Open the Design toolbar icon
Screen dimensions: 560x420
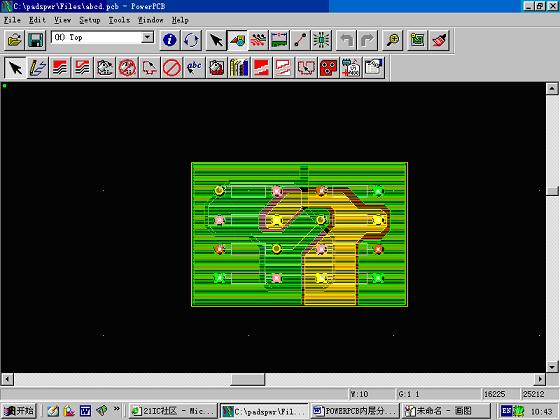click(258, 40)
